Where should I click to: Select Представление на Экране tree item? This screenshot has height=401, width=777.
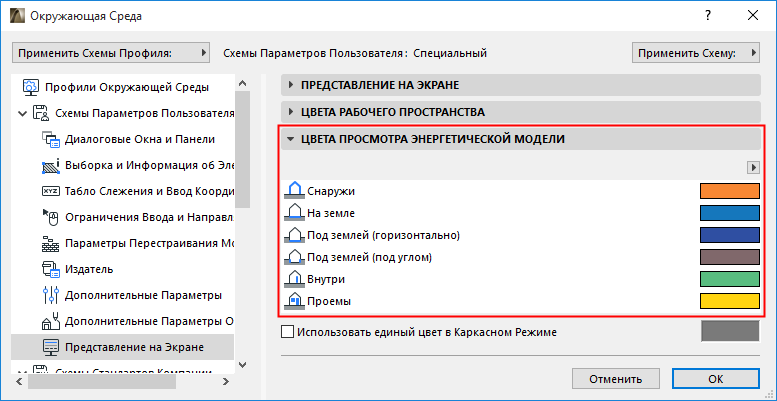(x=134, y=347)
